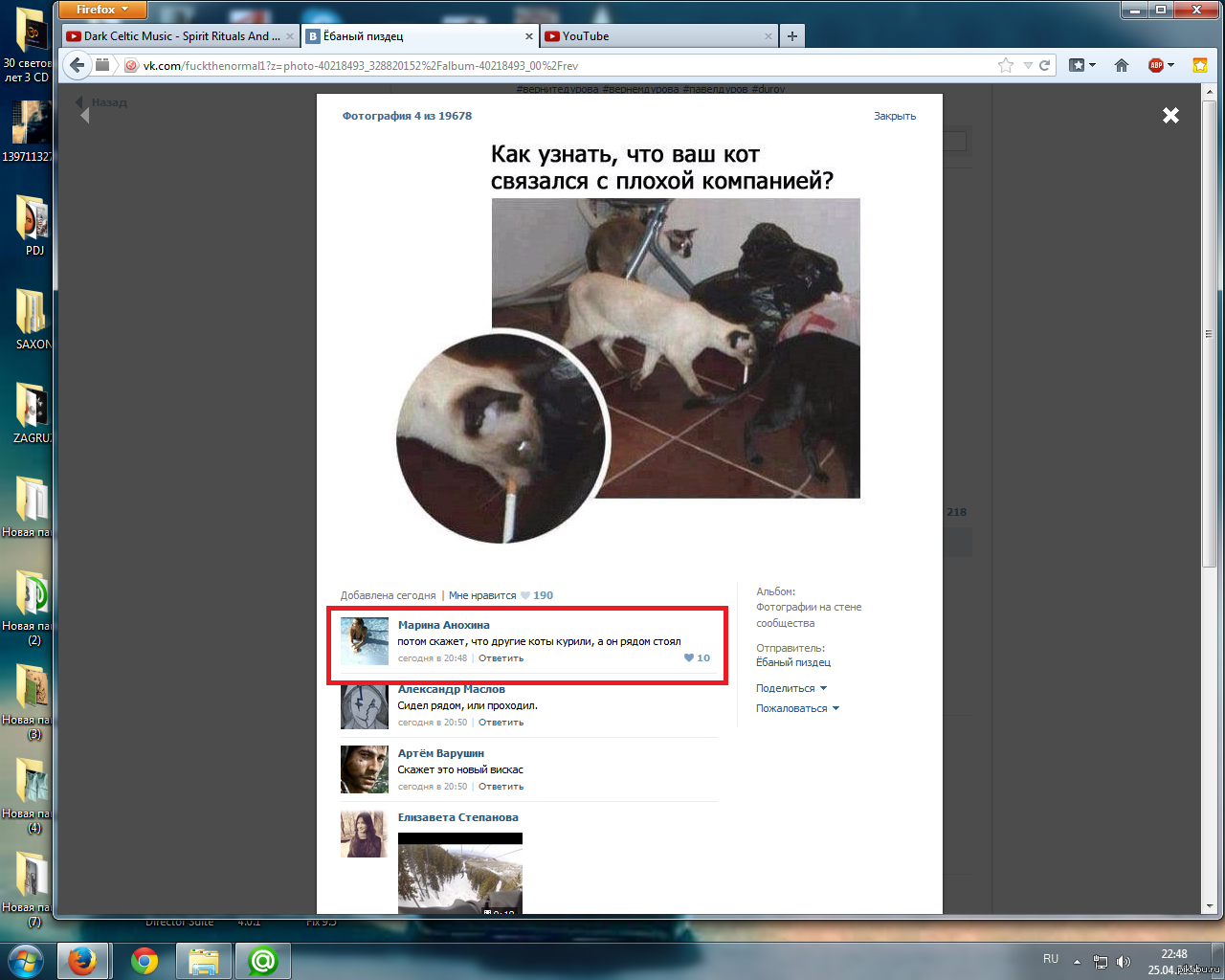Expand the Пожаловаться dropdown

(797, 708)
